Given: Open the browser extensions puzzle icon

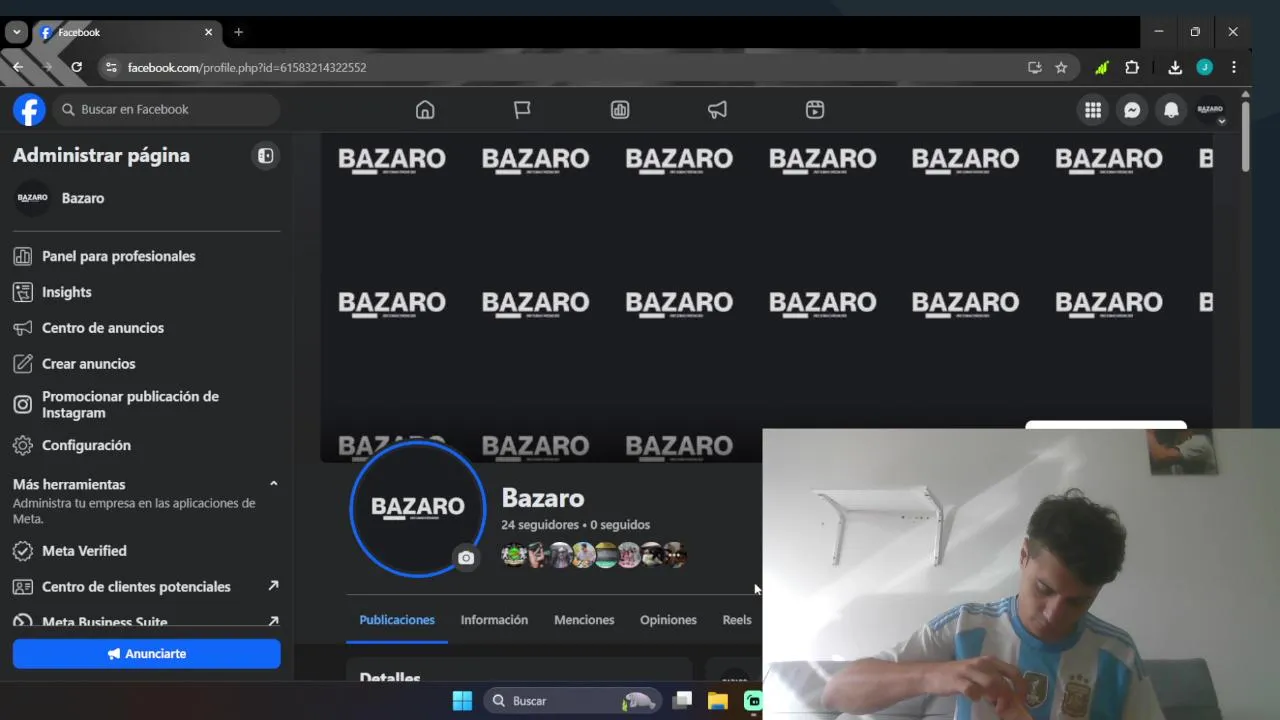Looking at the screenshot, I should coord(1132,67).
